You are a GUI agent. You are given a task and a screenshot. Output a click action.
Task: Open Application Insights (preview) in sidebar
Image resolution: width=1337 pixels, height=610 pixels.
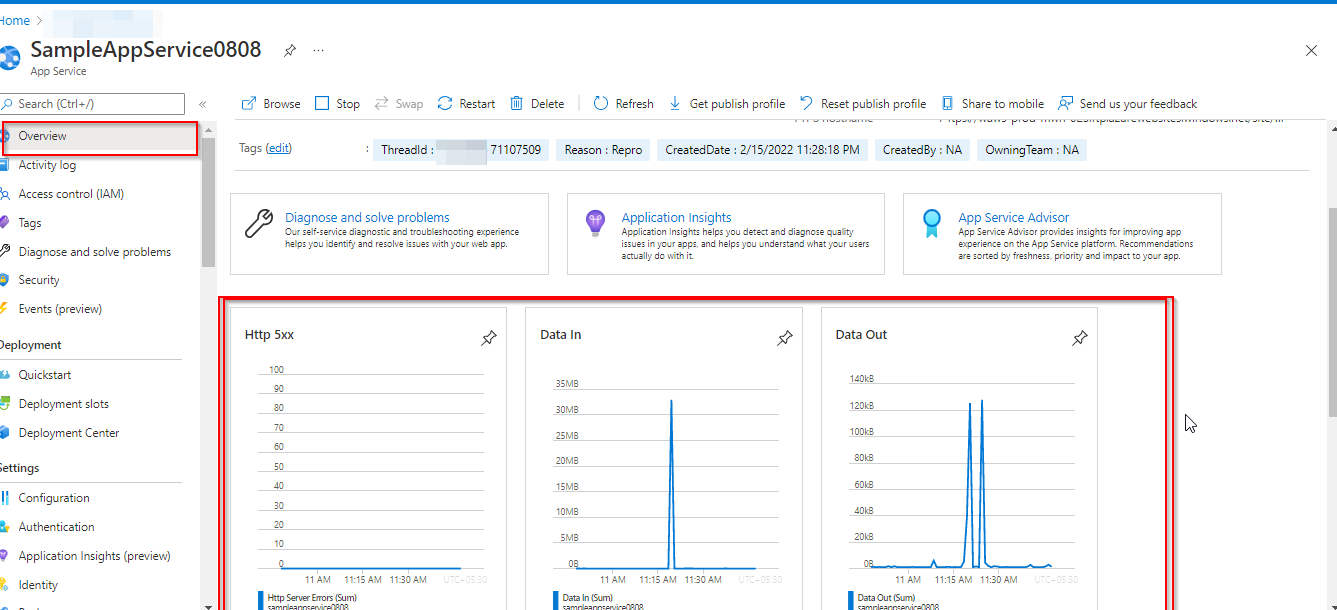coord(94,556)
